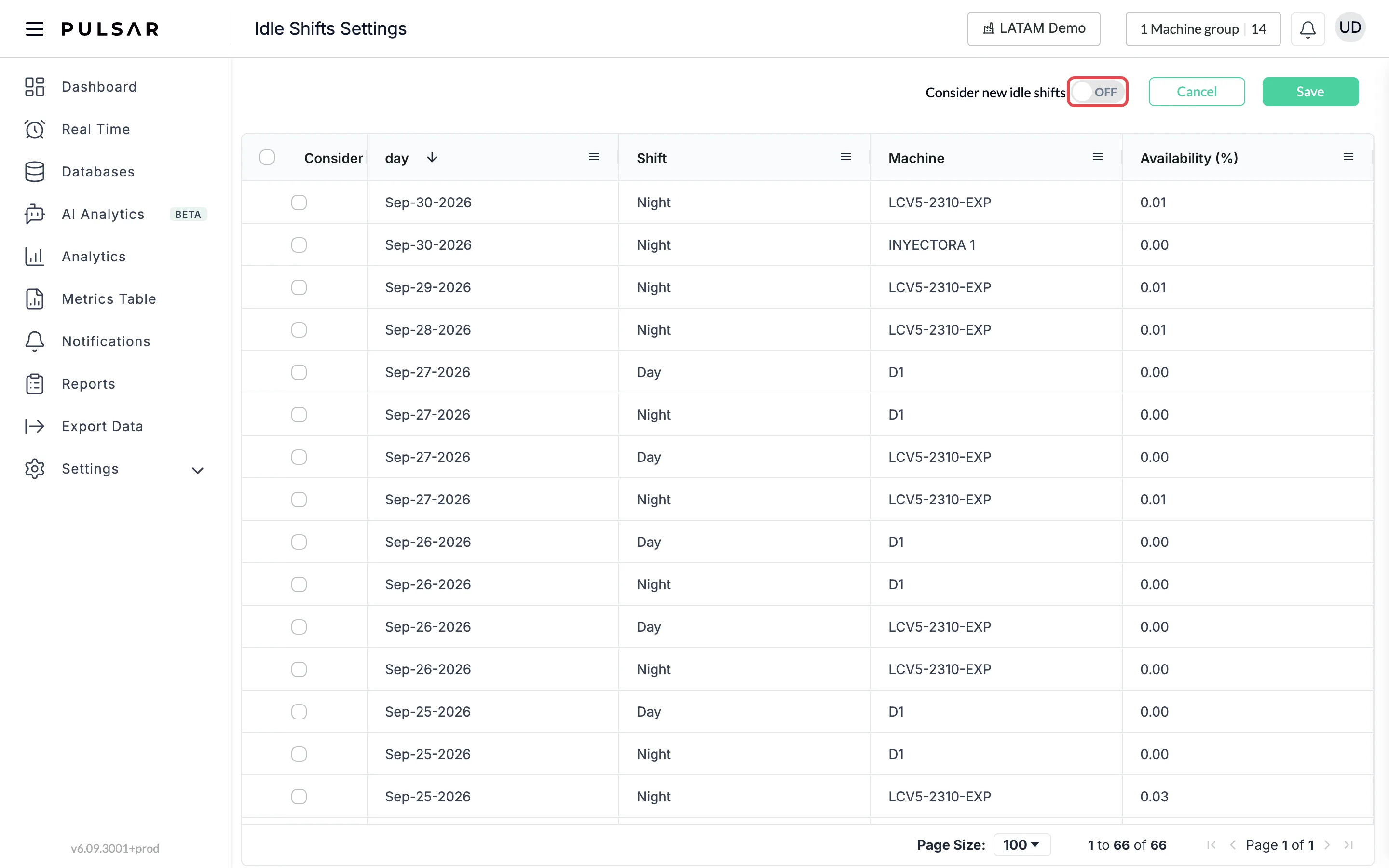
Task: Open the Shift column menu icon
Action: (845, 157)
